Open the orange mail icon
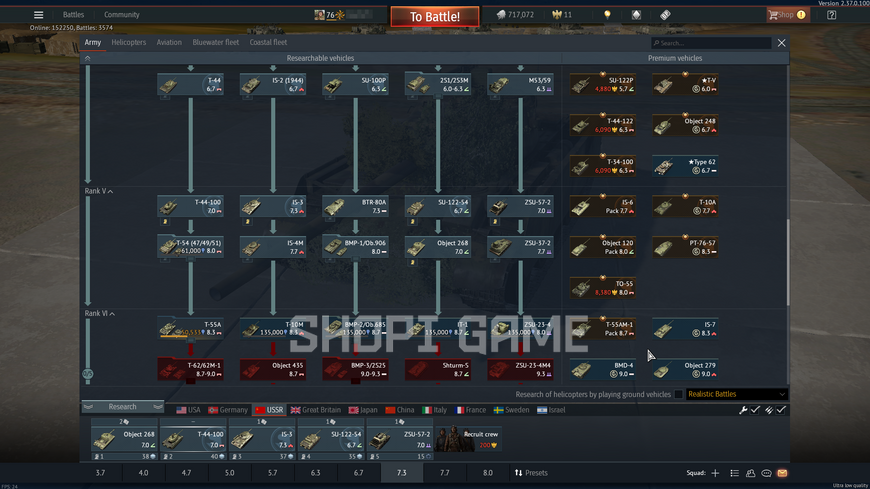The image size is (870, 489). [x=782, y=473]
